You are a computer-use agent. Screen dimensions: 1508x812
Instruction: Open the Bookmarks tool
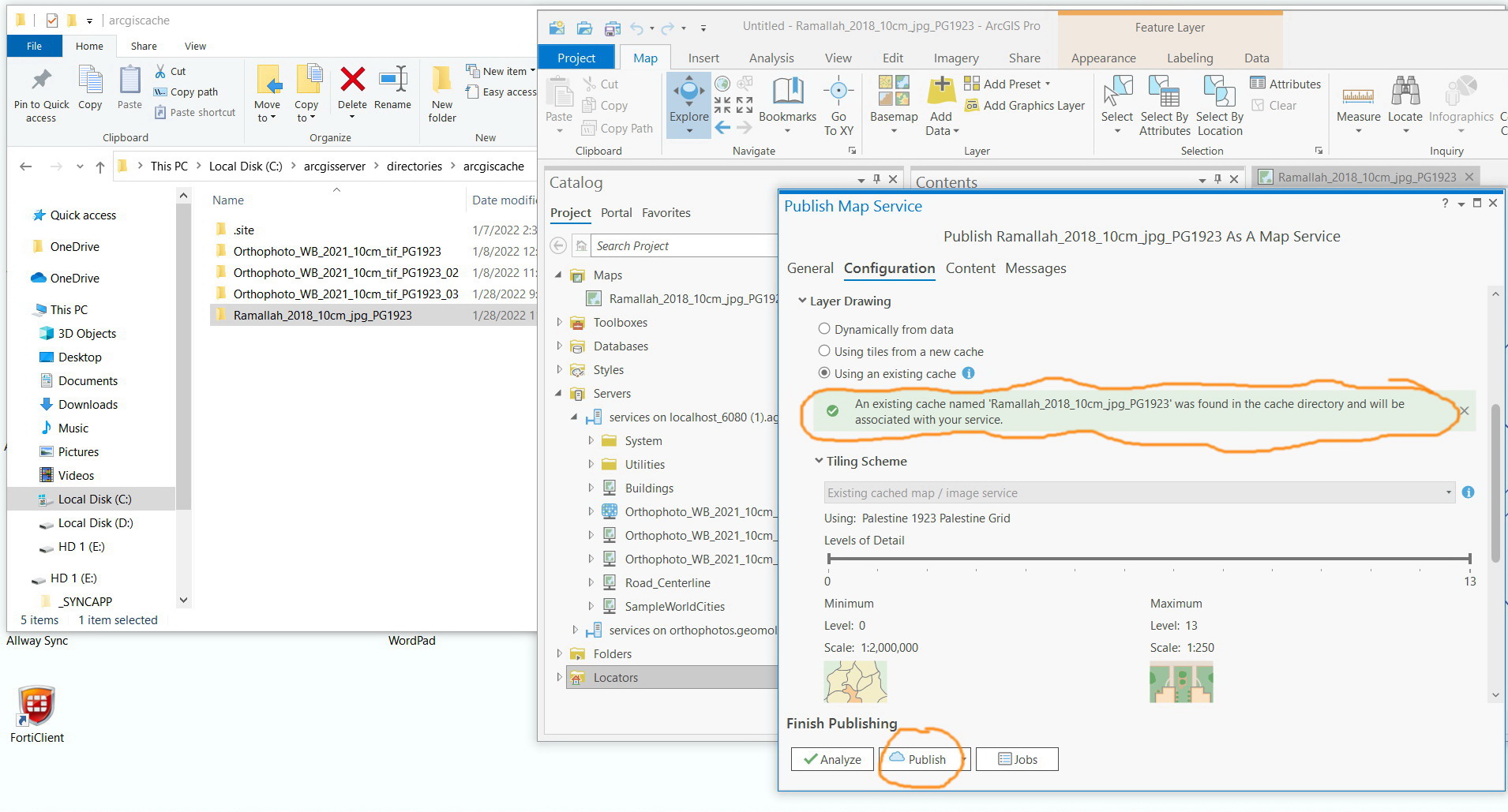tap(786, 103)
